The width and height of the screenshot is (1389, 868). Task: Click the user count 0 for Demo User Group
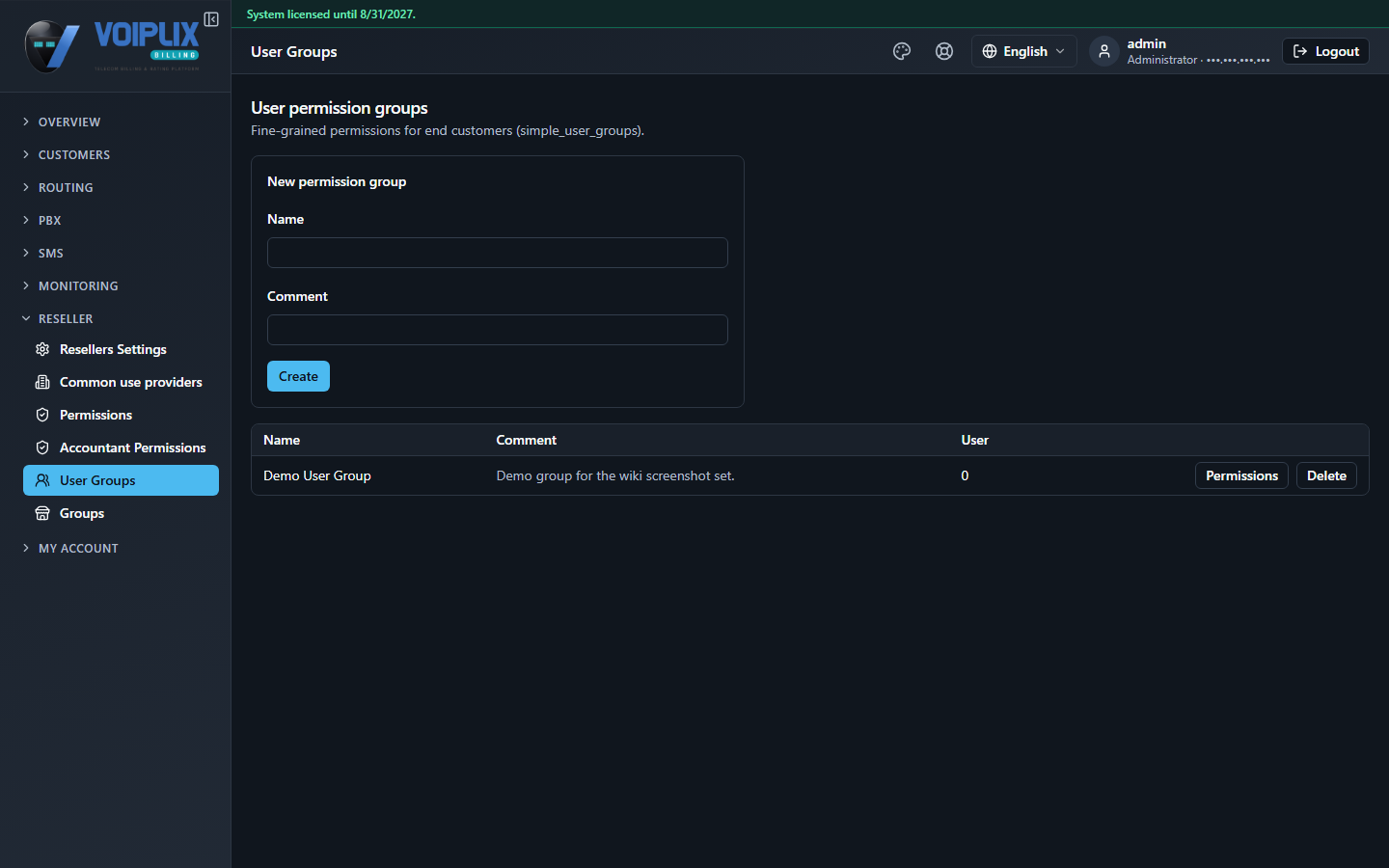pyautogui.click(x=965, y=475)
